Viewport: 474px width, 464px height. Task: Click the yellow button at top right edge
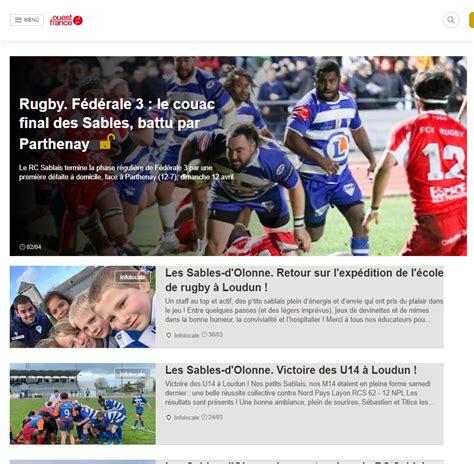(471, 20)
